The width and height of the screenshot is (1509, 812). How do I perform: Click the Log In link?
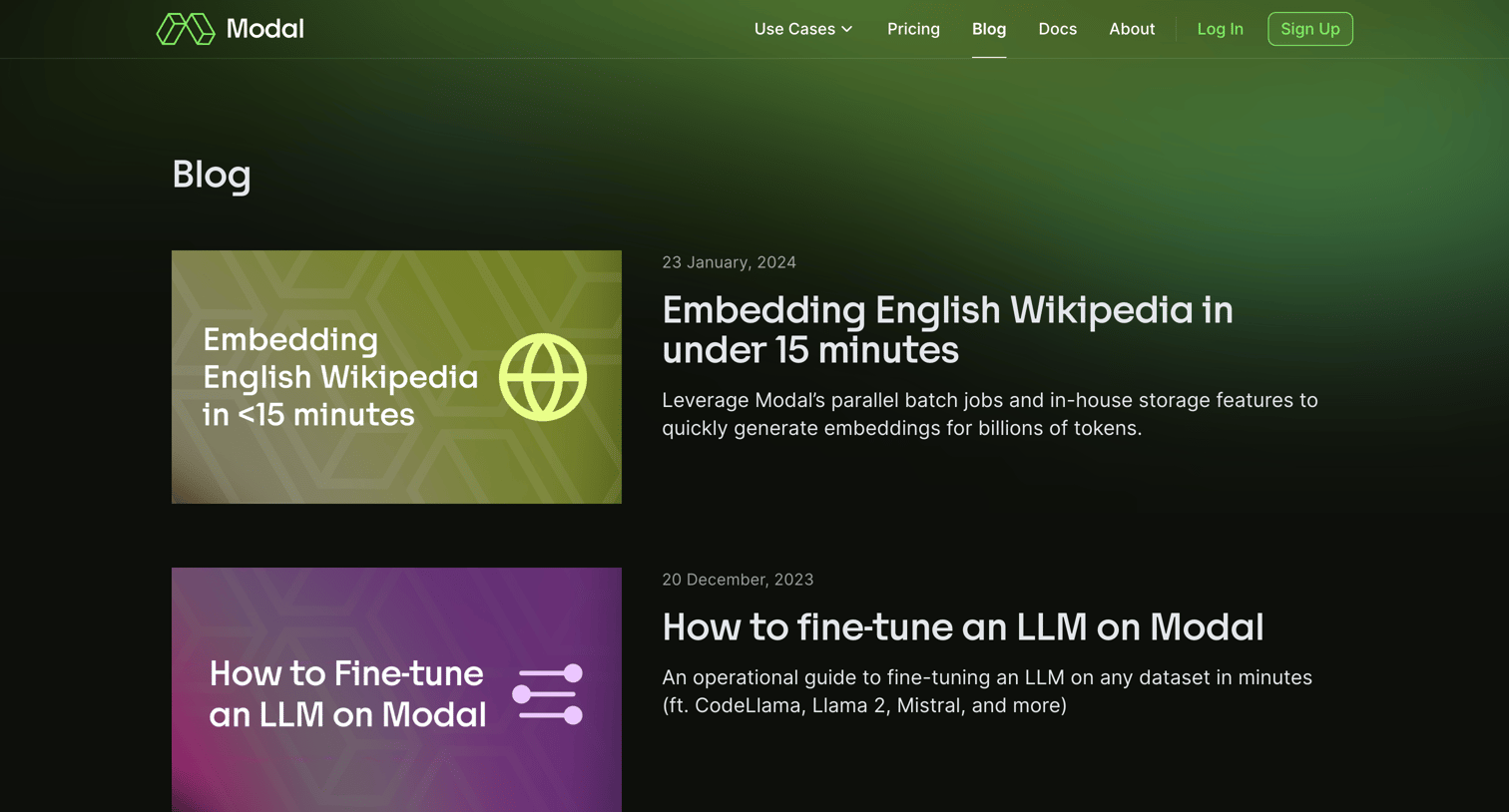coord(1220,29)
